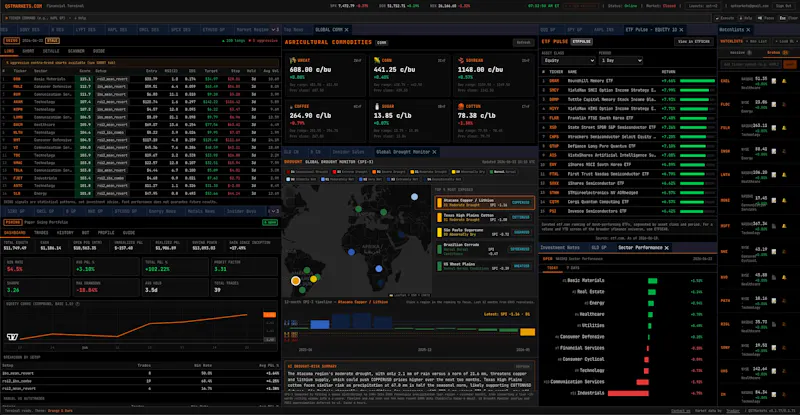Select the US Wheat Plains exposure card
800x415 pixels.
pos(484,266)
